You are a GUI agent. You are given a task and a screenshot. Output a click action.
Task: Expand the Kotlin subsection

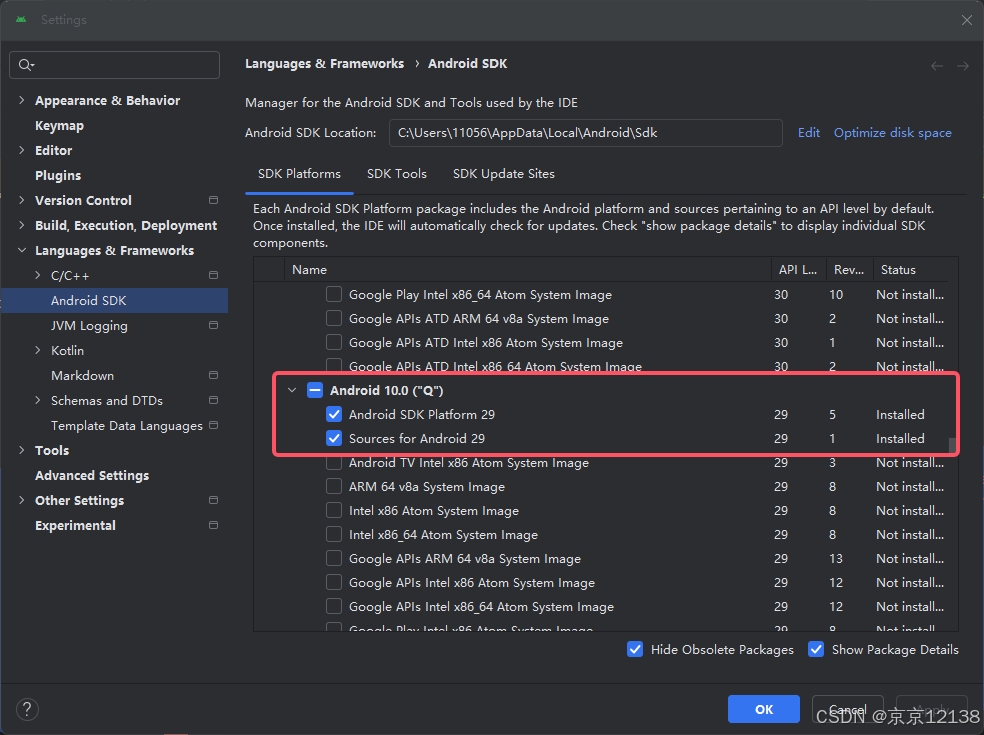(x=38, y=350)
